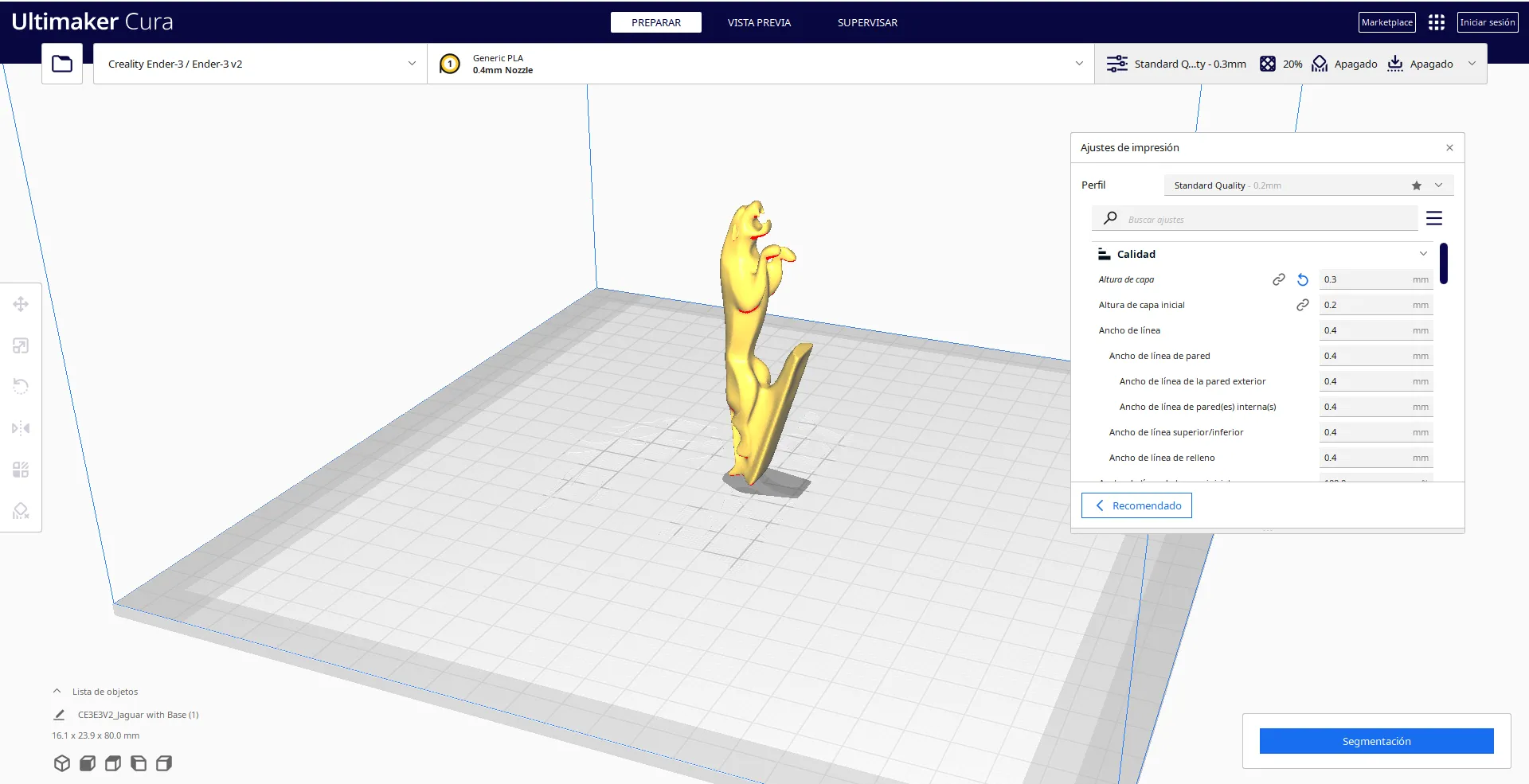Open file with the folder icon

[62, 64]
